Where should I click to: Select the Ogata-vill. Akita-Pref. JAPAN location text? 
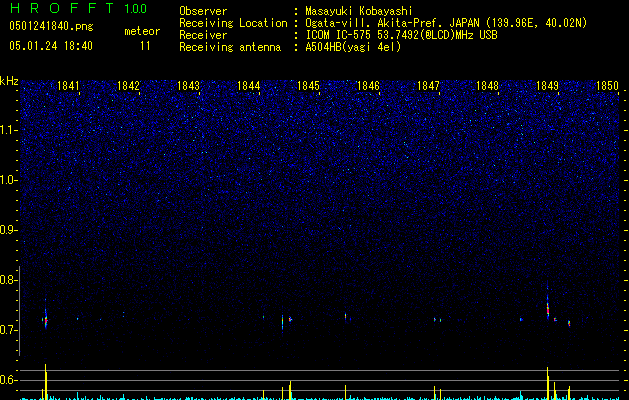pyautogui.click(x=446, y=23)
